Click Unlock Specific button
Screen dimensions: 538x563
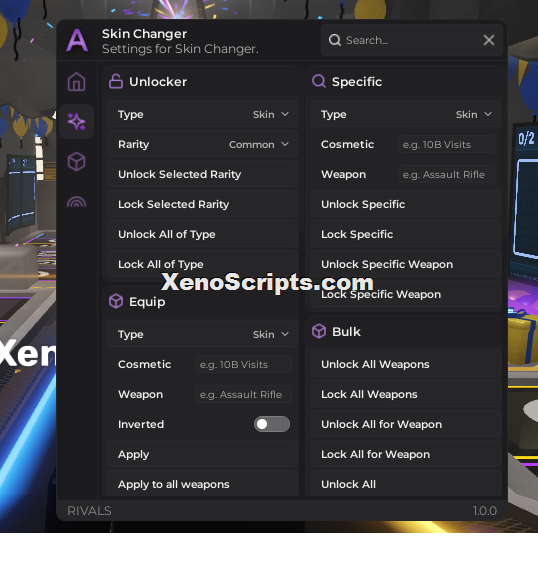point(405,204)
